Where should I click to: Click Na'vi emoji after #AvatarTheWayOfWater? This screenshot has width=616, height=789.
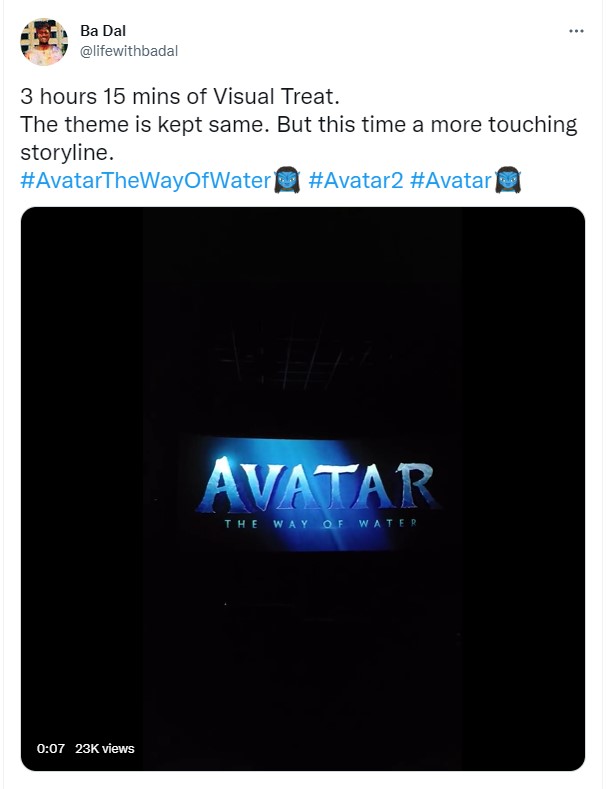(x=287, y=181)
